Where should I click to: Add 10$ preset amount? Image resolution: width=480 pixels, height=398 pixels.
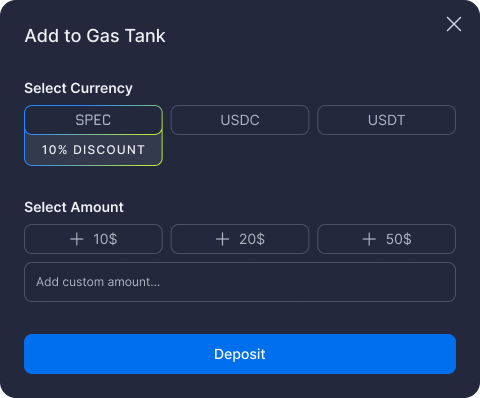pyautogui.click(x=93, y=239)
